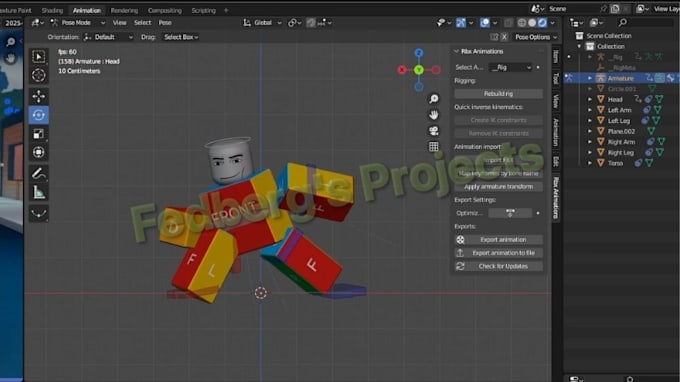Viewport: 680px width, 382px height.
Task: Open the Global transform orientation dropdown
Action: 262,23
